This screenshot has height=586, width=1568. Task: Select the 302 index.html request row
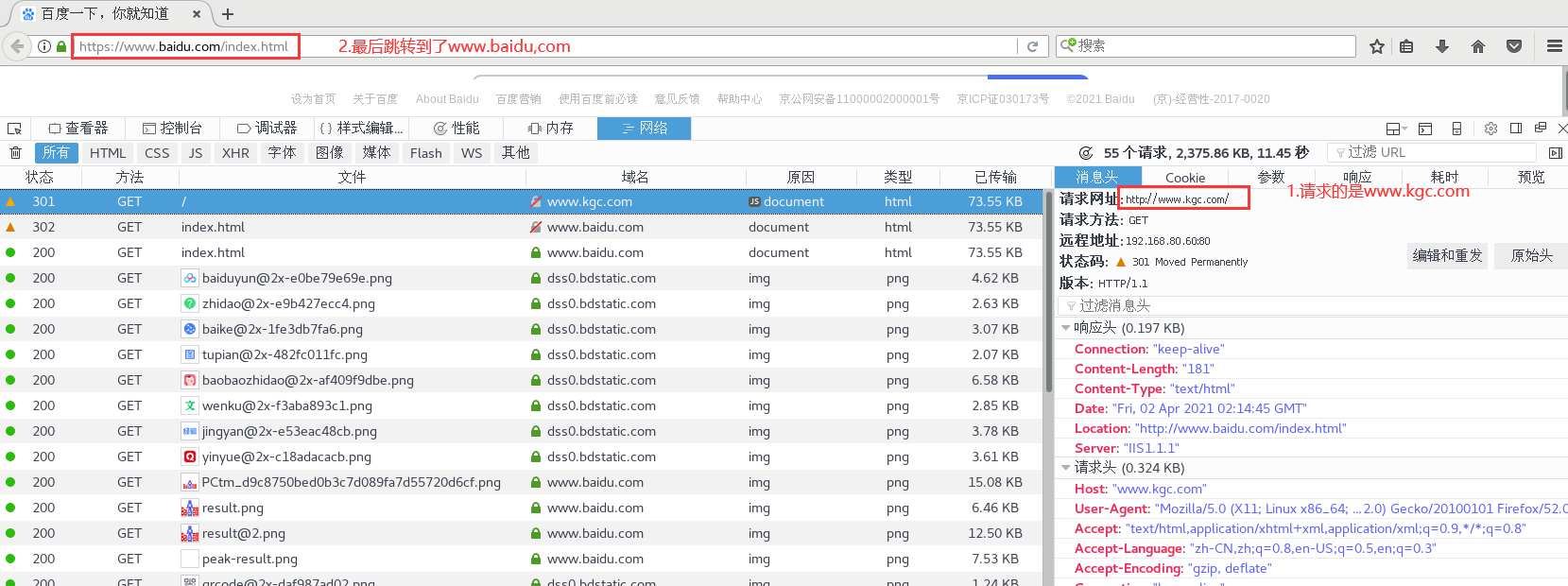click(x=521, y=227)
